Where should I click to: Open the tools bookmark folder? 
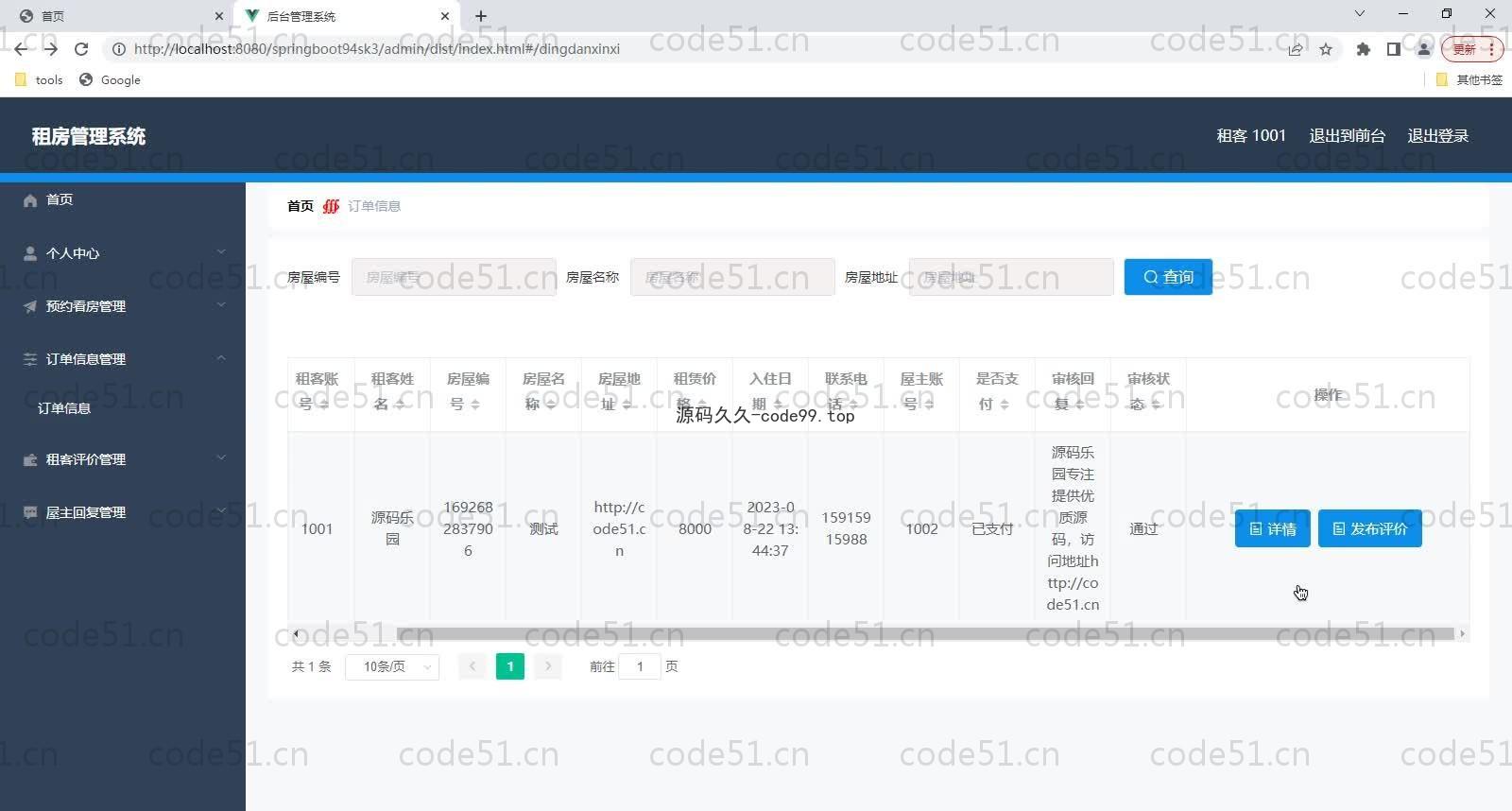pos(39,80)
